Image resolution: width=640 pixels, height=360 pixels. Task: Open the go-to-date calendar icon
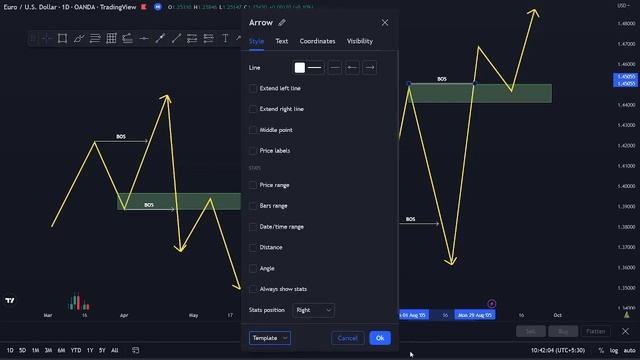[x=136, y=350]
